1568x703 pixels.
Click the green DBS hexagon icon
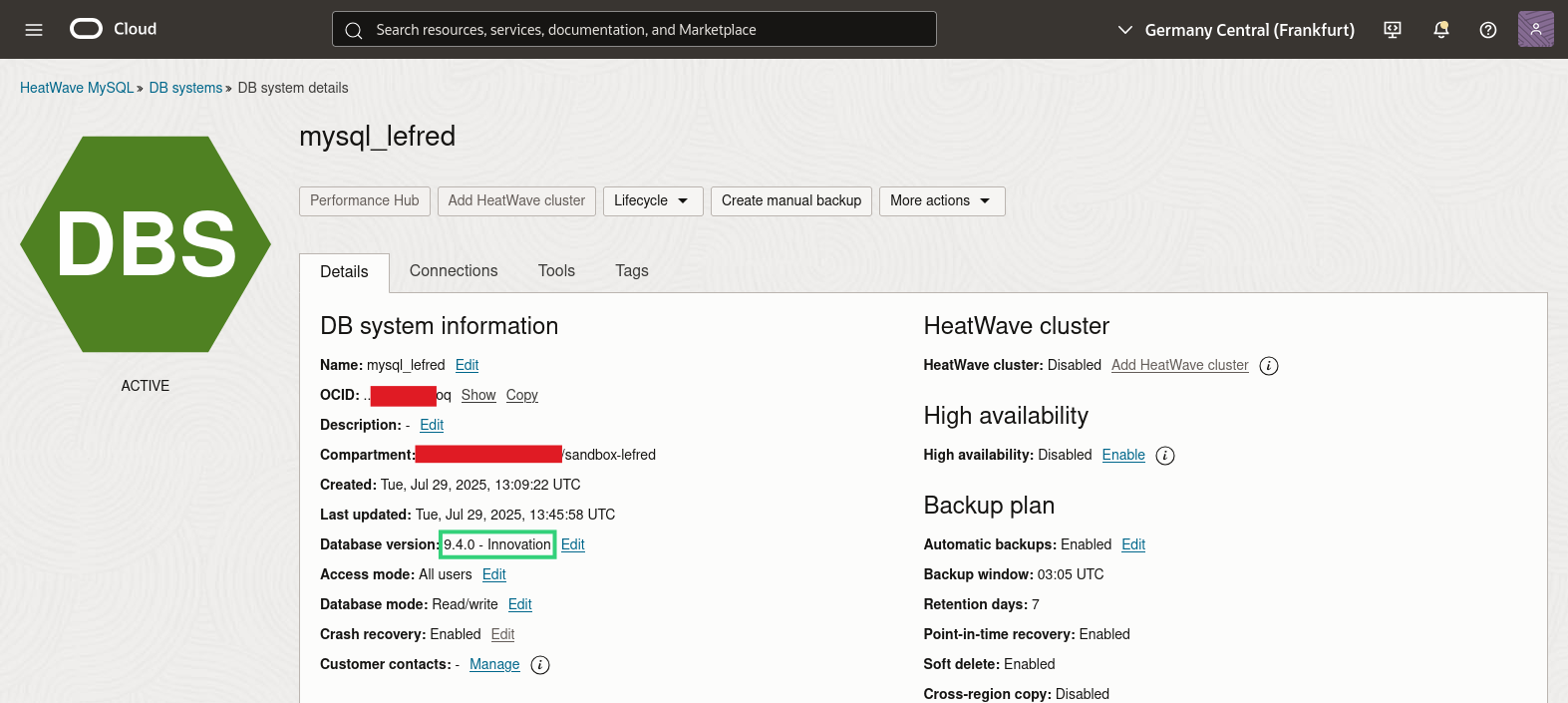coord(146,244)
